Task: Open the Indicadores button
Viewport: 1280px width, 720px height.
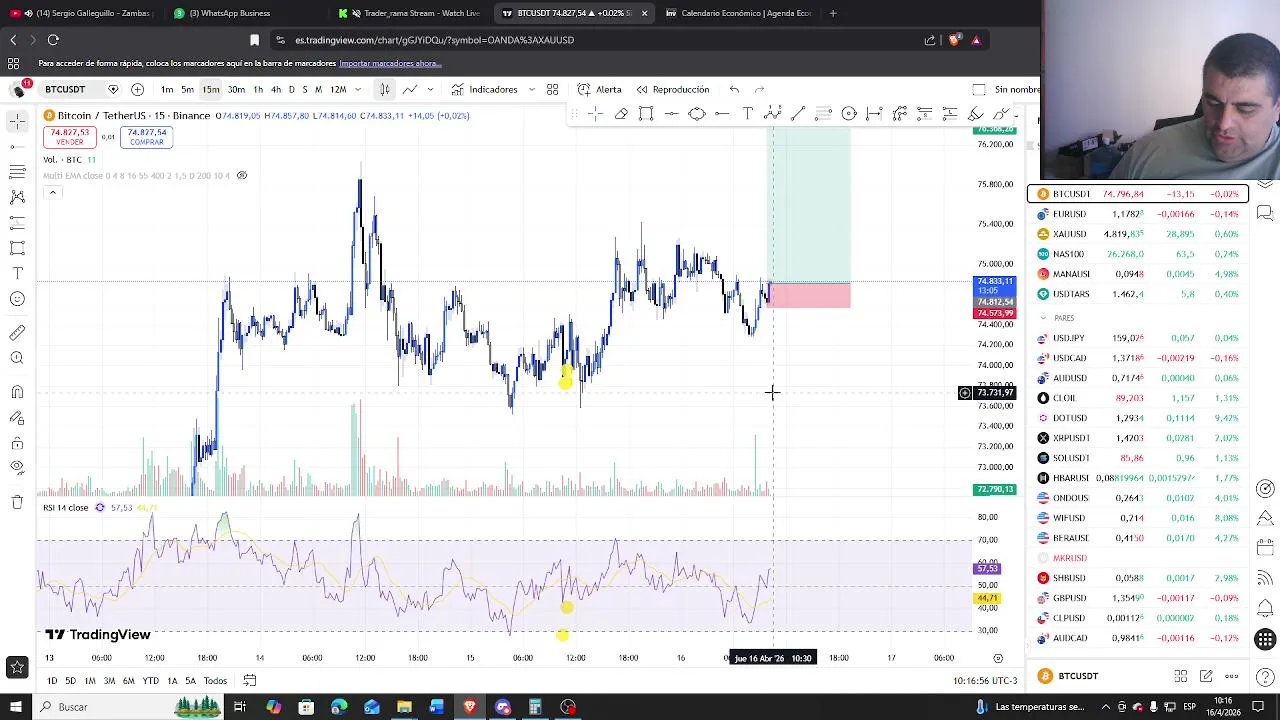Action: 485,90
